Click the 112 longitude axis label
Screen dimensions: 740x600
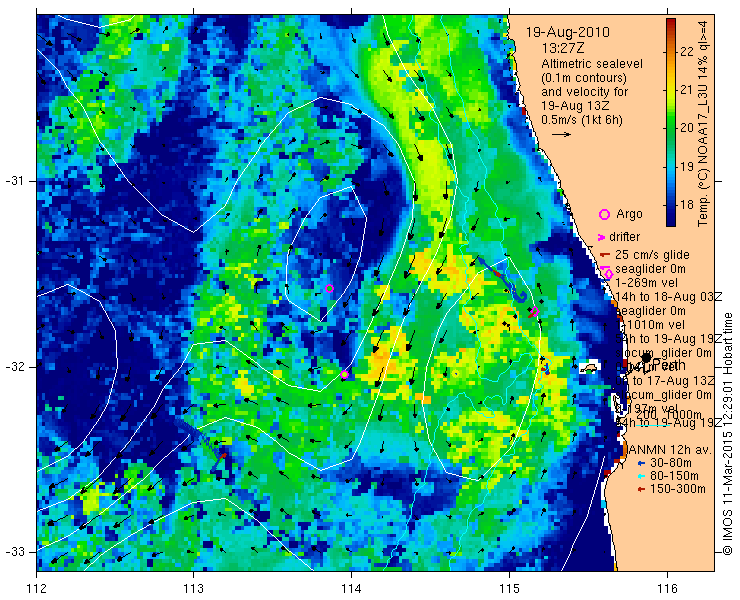(36, 589)
